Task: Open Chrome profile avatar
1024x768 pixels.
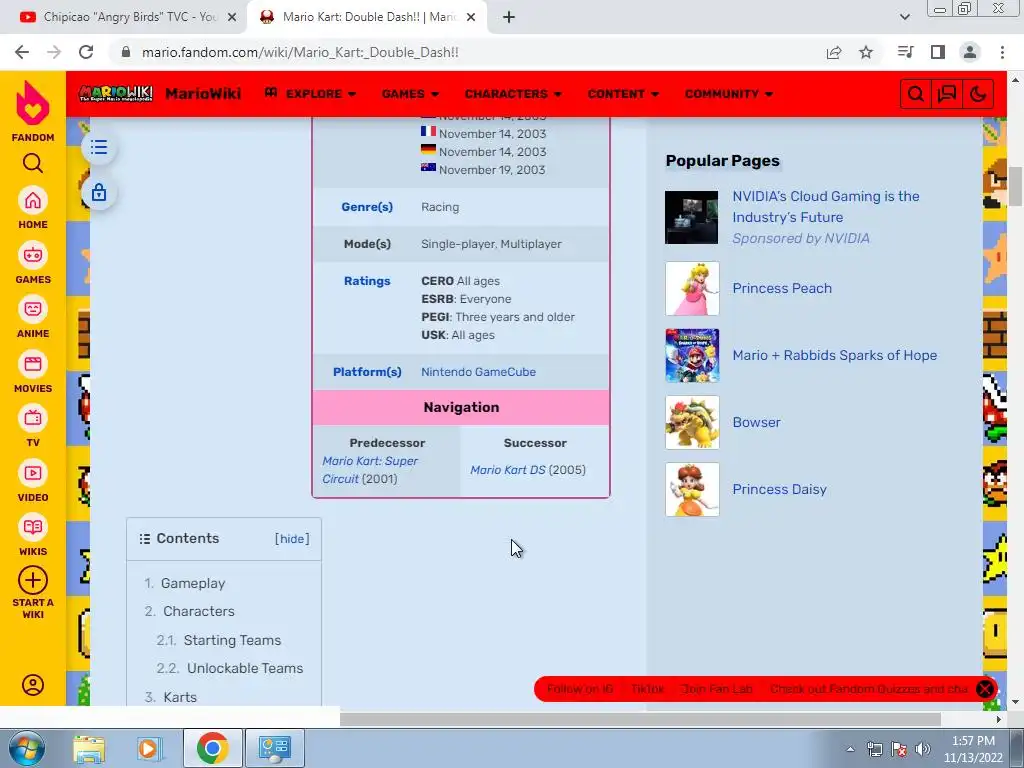Action: 970,52
